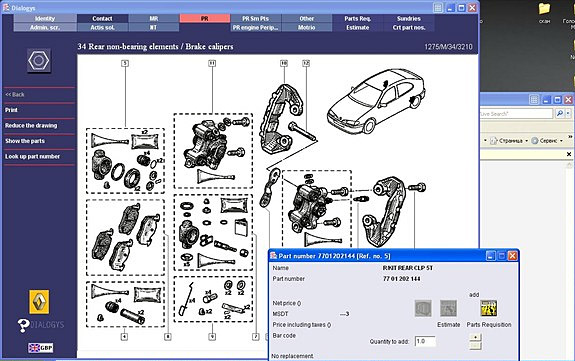Open the Страница dropdown menu

[510, 141]
